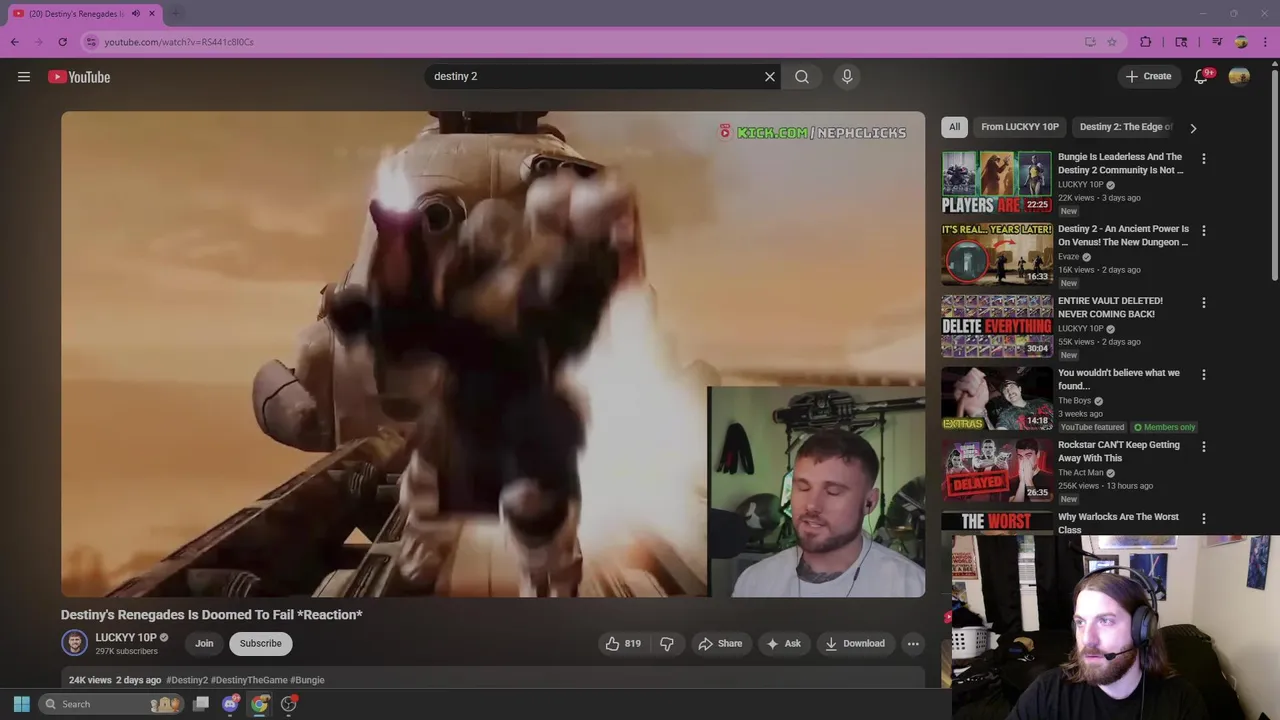Screen dimensions: 1280x720
Task: Open 'Rockstar CAN'T Keep Getting Away' thumbnail
Action: tap(996, 470)
